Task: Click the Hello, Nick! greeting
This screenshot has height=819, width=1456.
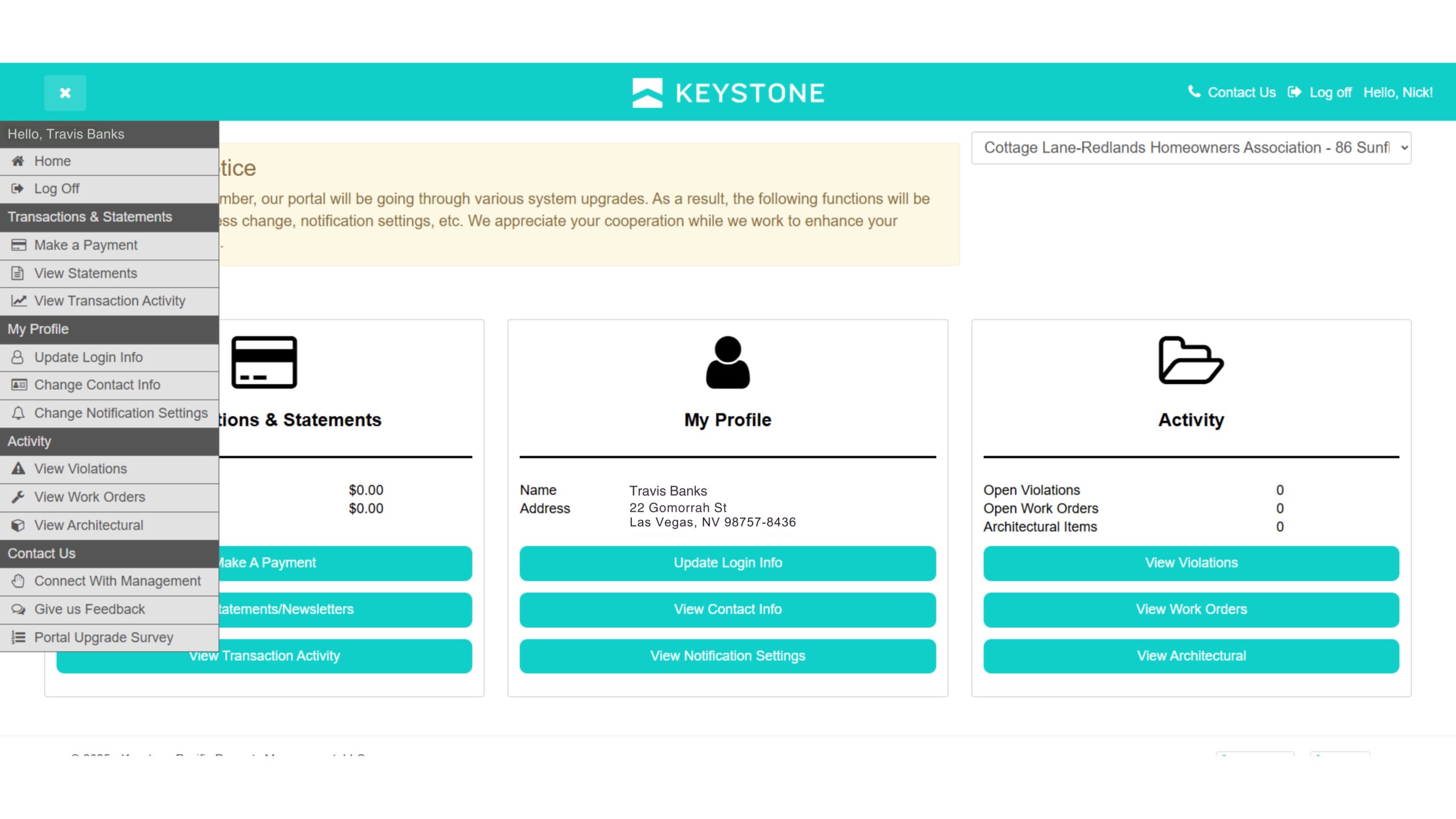Action: pos(1397,92)
